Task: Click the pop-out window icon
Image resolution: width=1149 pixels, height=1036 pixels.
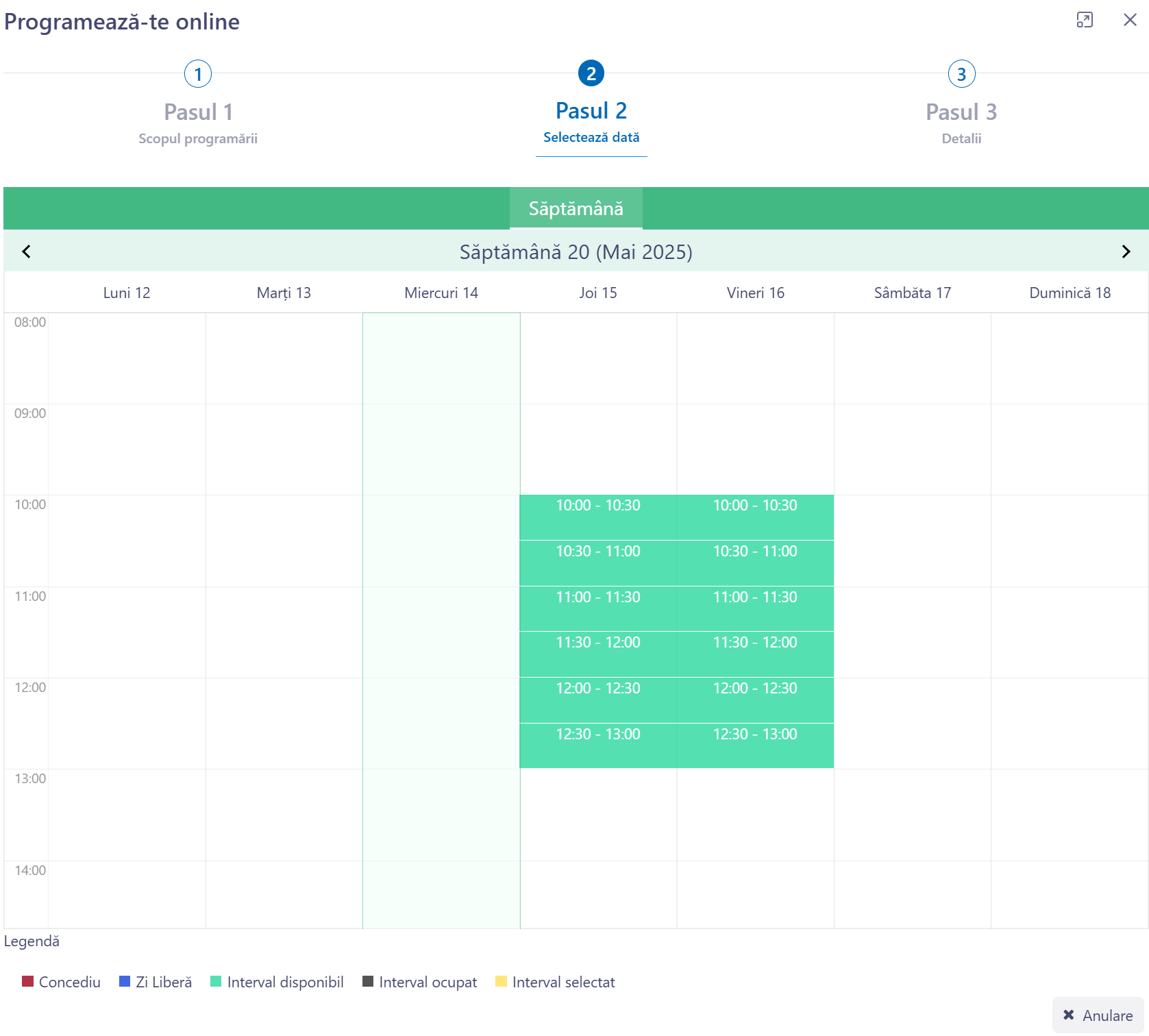Action: click(x=1084, y=20)
